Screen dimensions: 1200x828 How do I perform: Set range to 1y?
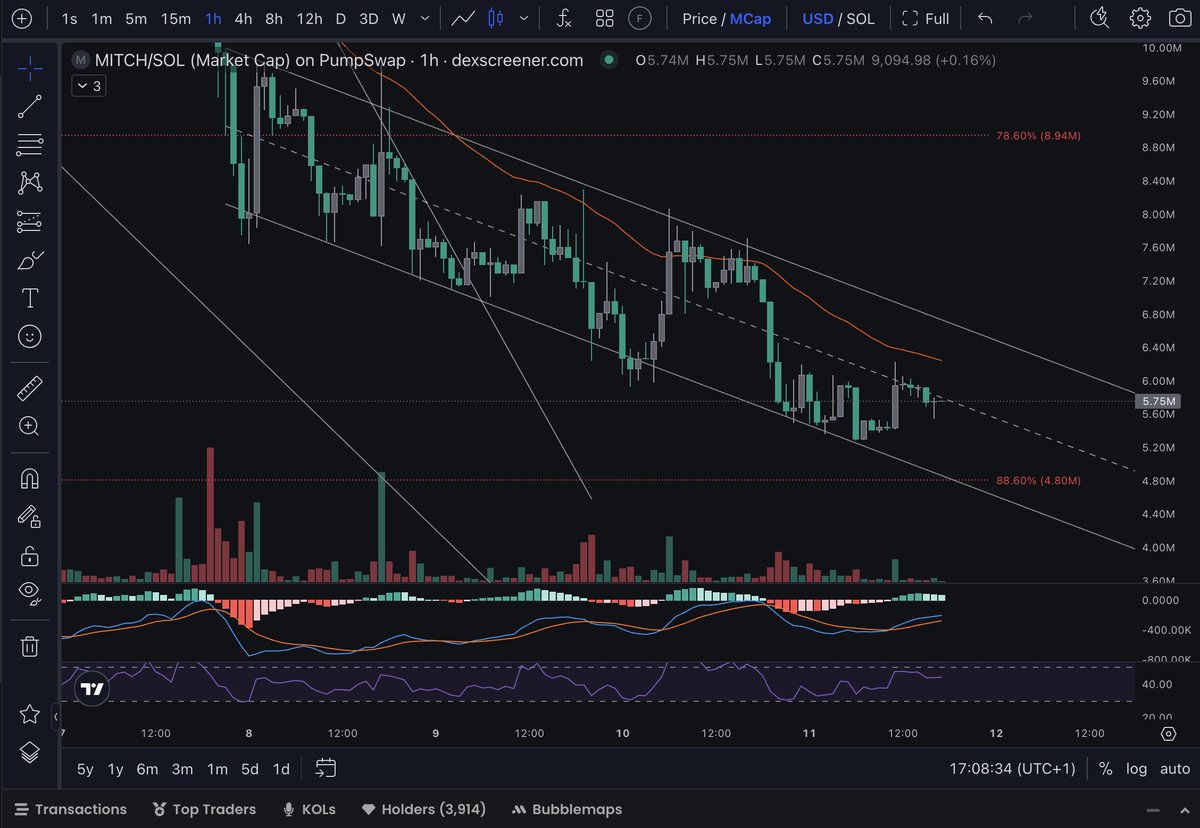click(x=115, y=769)
